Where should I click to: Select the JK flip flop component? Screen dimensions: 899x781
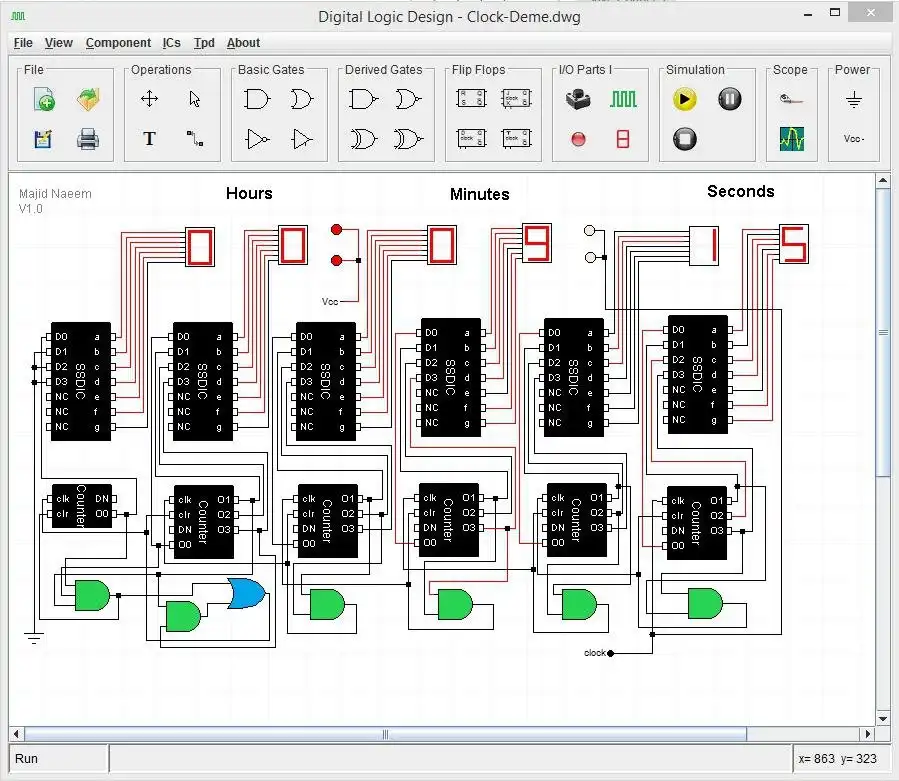pos(516,97)
